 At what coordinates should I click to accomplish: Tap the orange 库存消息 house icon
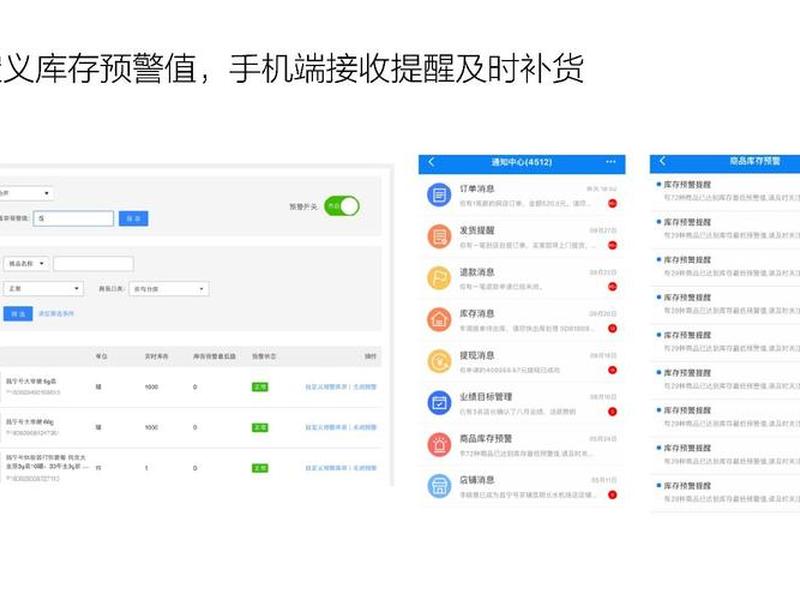point(439,319)
